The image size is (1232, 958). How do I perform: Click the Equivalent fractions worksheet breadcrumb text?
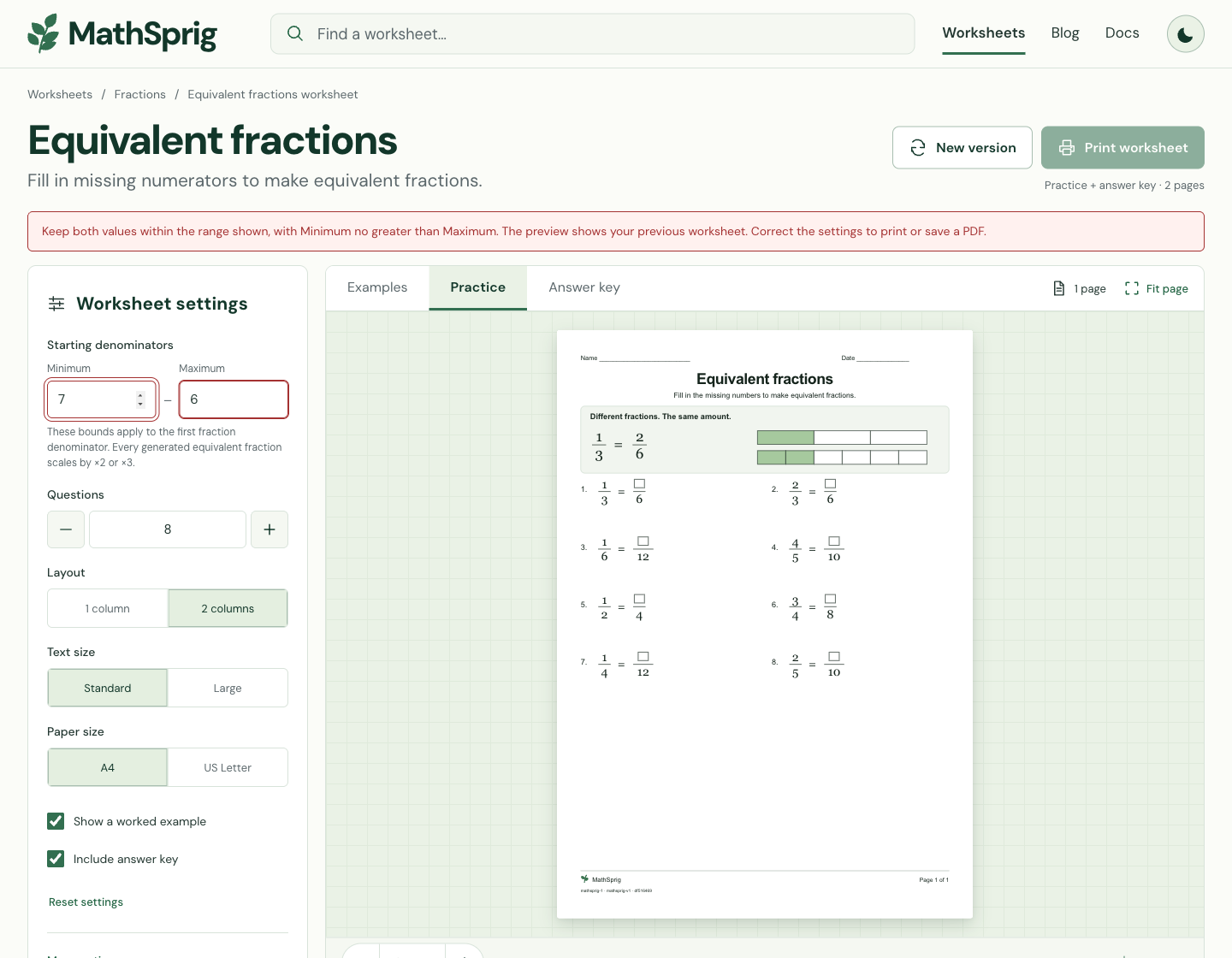[273, 94]
